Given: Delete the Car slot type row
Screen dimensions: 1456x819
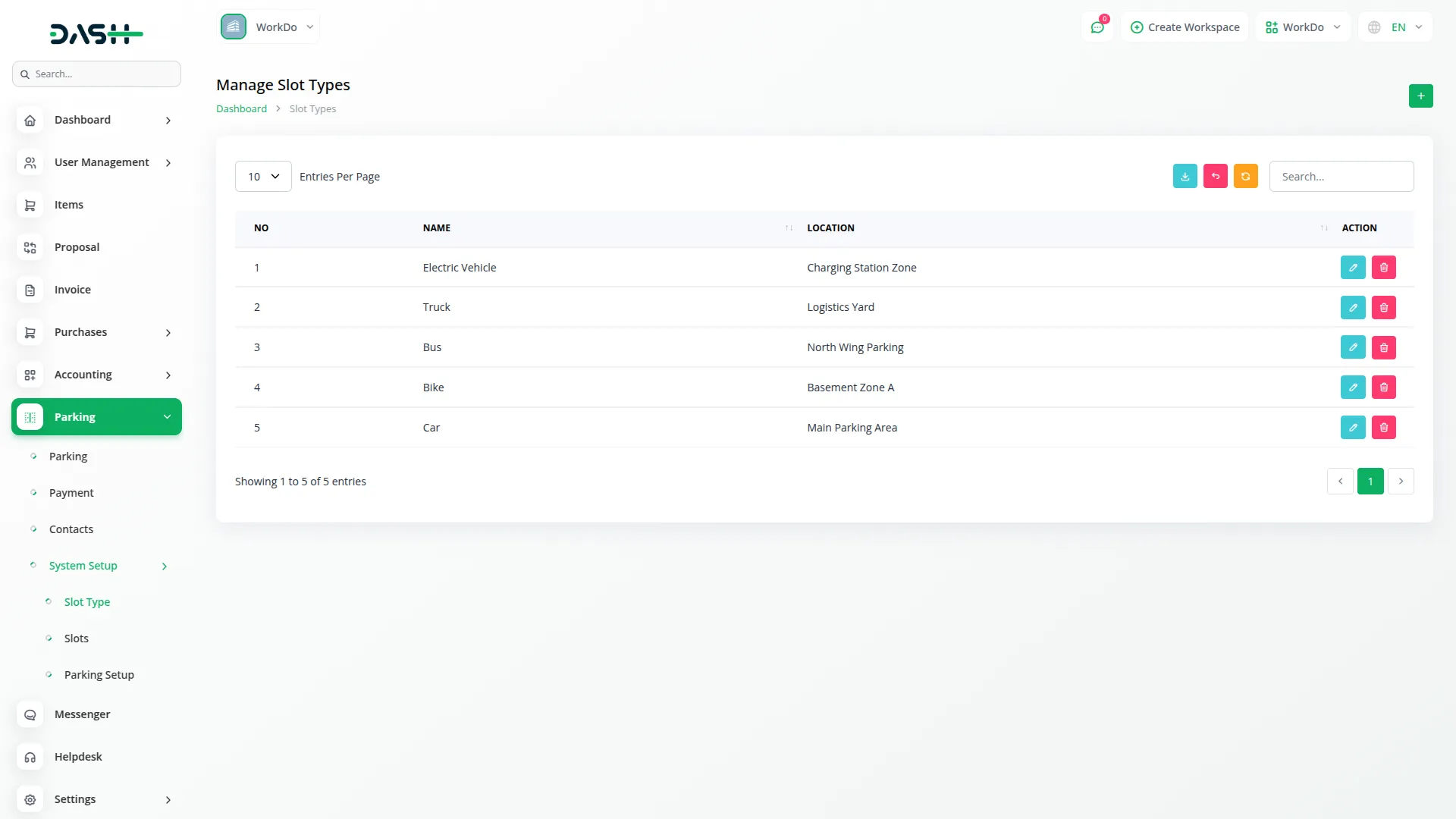Looking at the screenshot, I should click(x=1383, y=428).
